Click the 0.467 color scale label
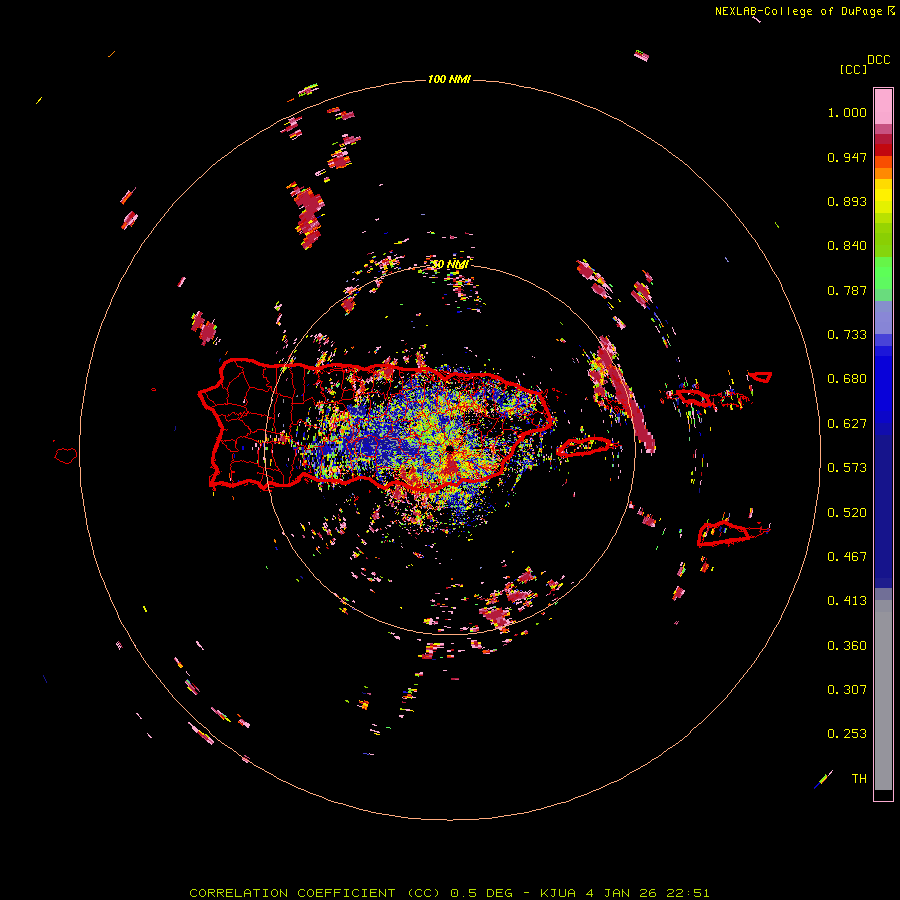Viewport: 900px width, 900px height. tap(847, 557)
